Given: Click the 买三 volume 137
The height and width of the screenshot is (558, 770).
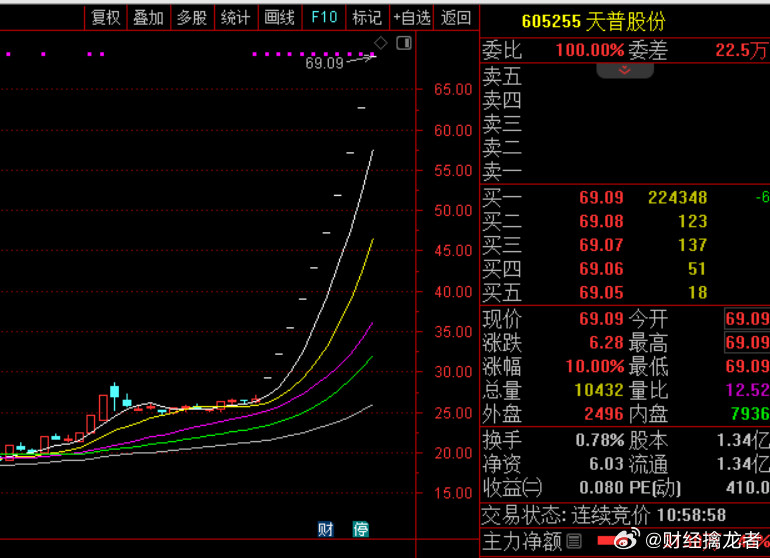Looking at the screenshot, I should pyautogui.click(x=692, y=245).
